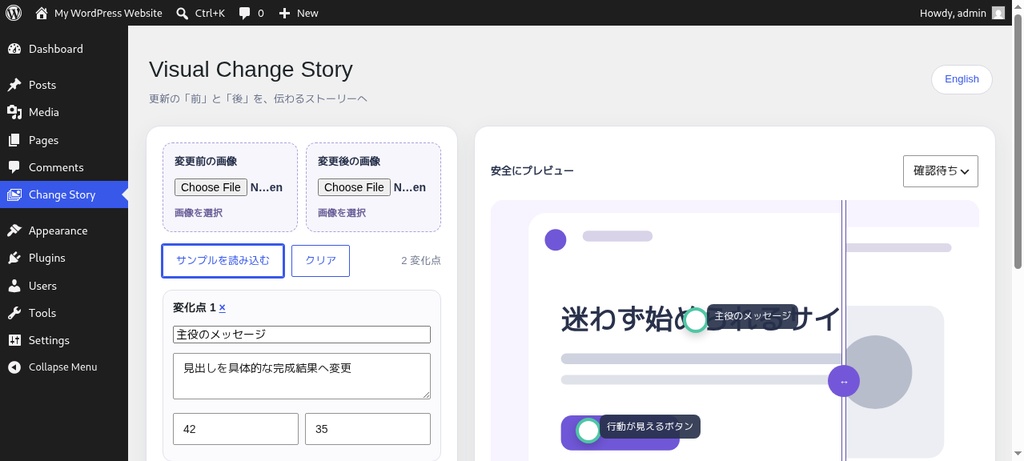Collapse the admin sidebar menu

(x=64, y=367)
